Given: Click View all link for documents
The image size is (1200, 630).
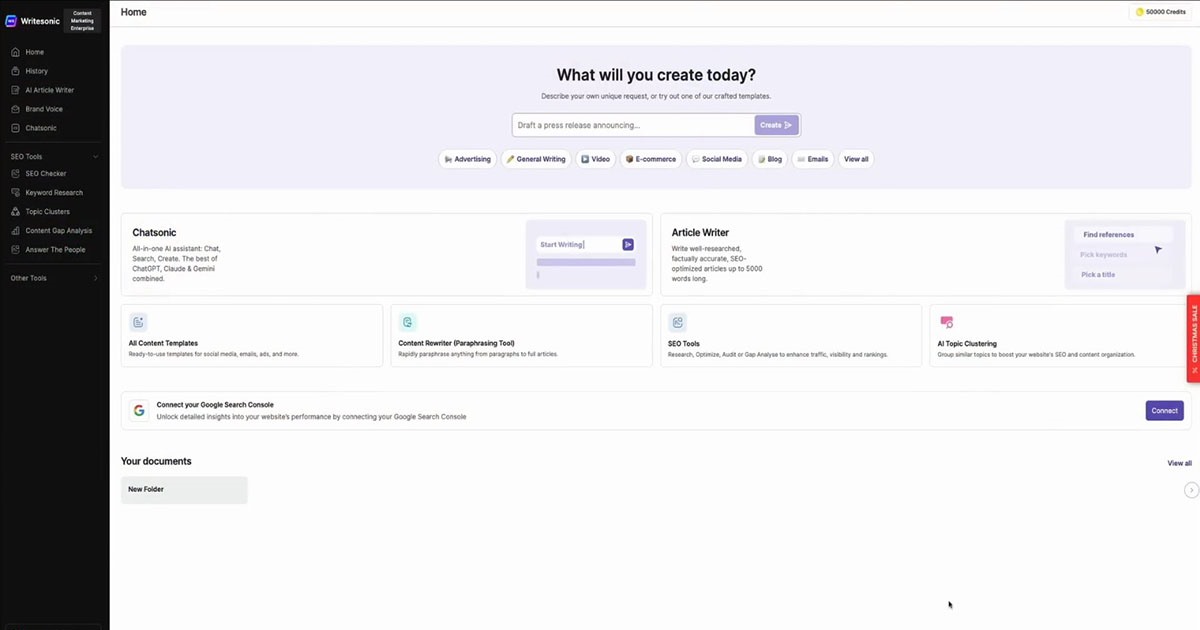Looking at the screenshot, I should [x=1179, y=463].
